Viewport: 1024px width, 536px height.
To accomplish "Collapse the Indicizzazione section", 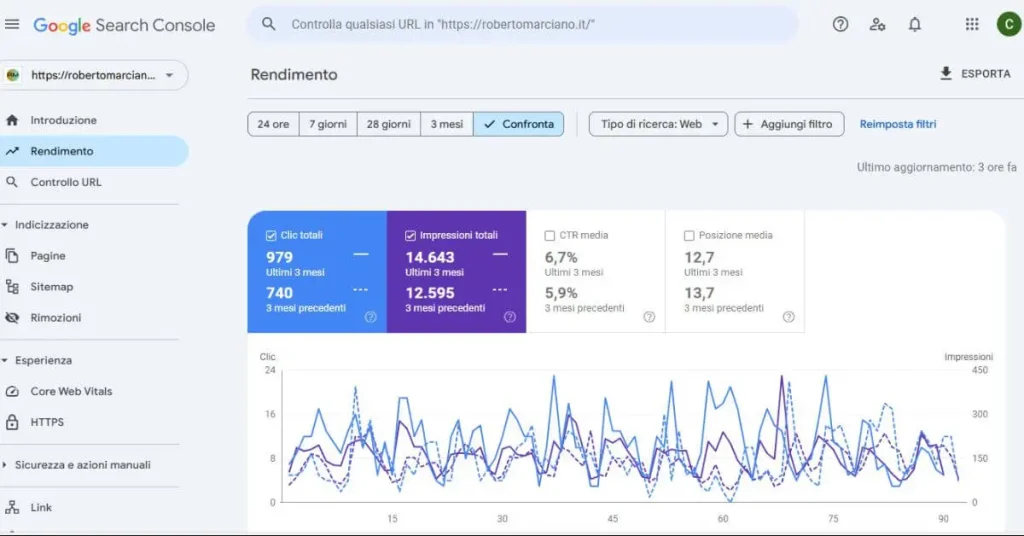I will (x=6, y=225).
